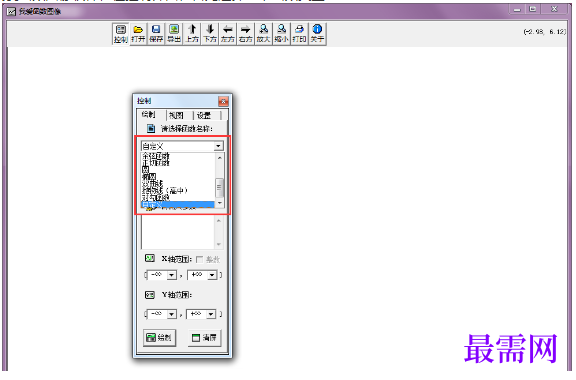Click the X轴范围 graph icon

[x=150, y=258]
